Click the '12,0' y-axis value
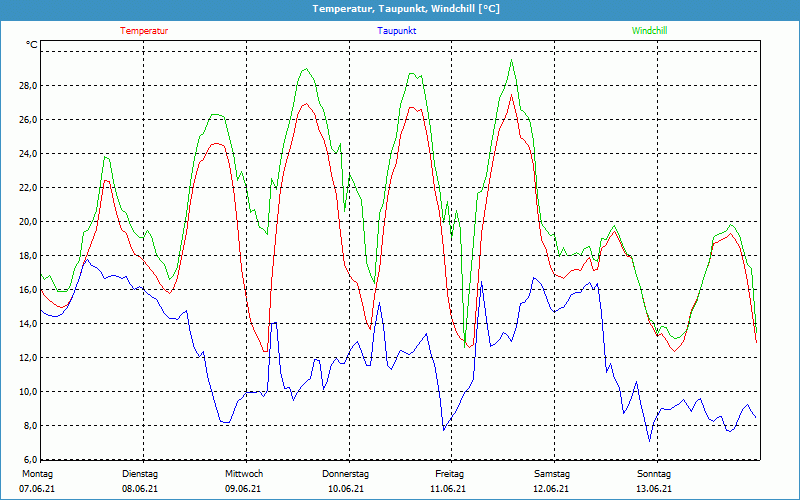 coord(28,358)
